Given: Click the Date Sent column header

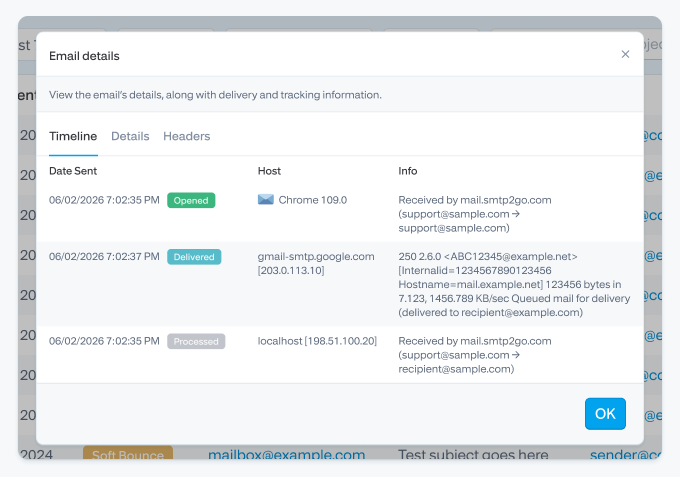Looking at the screenshot, I should (73, 171).
